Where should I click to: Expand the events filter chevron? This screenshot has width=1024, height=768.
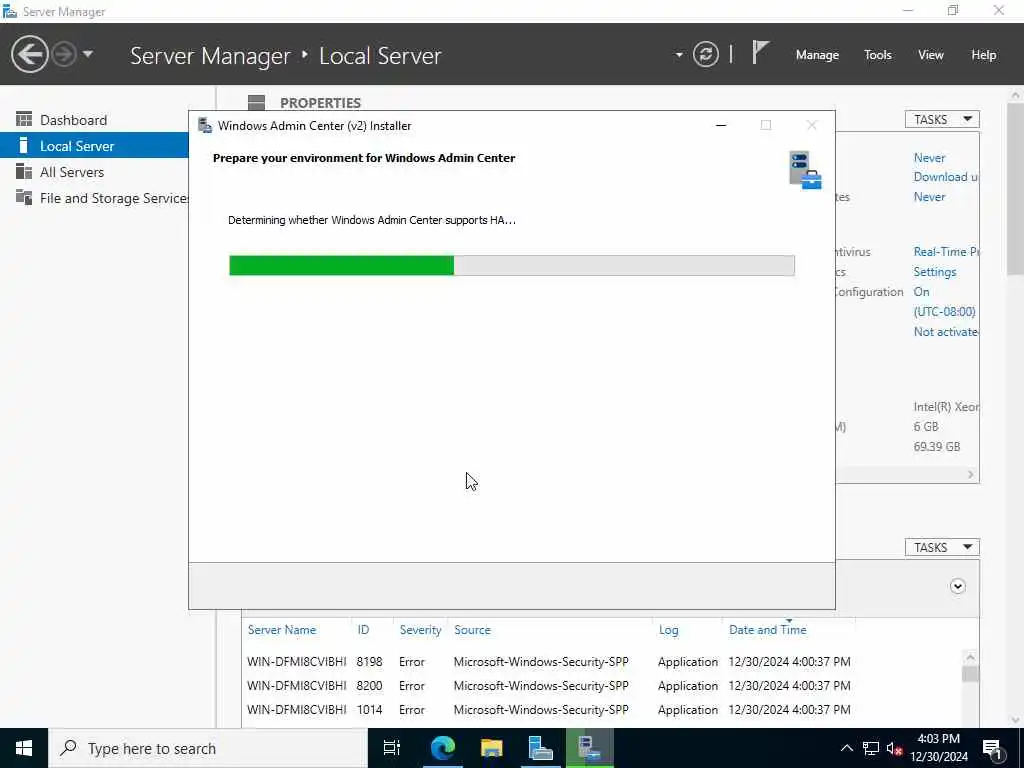pyautogui.click(x=957, y=586)
